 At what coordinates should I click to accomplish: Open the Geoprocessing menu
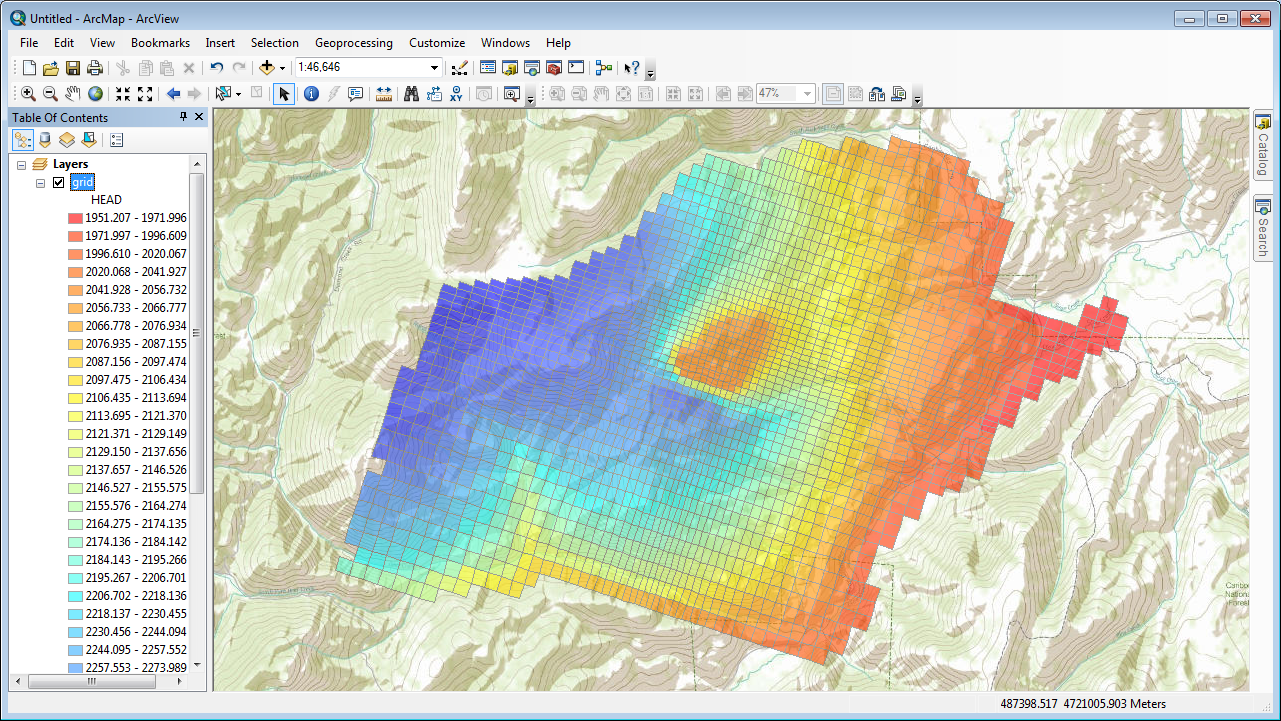(x=353, y=43)
